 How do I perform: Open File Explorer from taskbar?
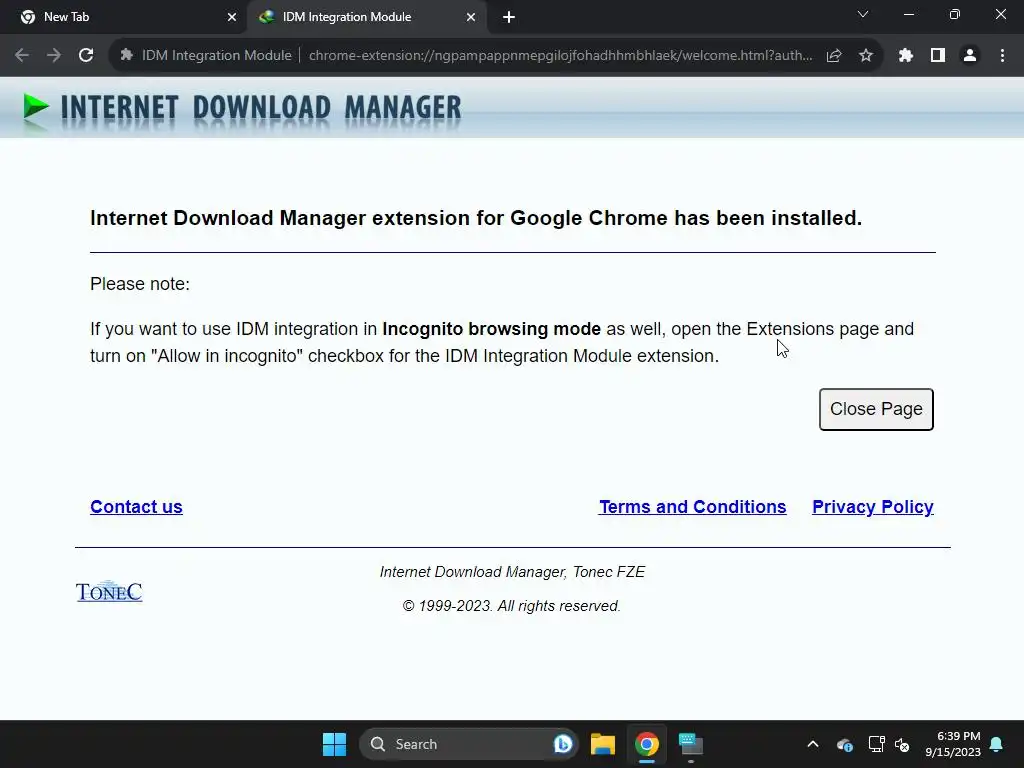pos(603,744)
